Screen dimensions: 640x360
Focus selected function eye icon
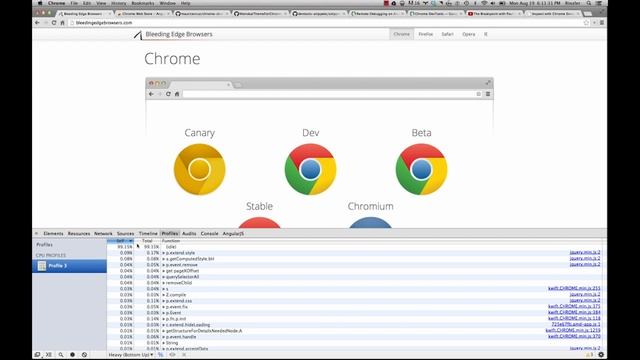click(172, 355)
